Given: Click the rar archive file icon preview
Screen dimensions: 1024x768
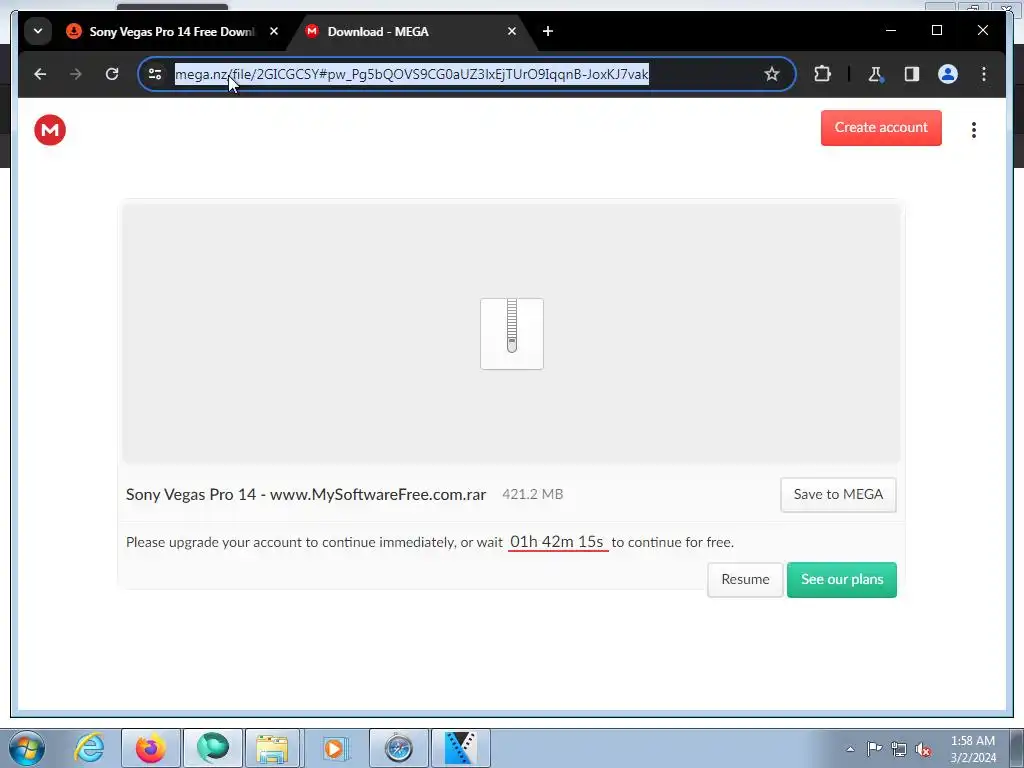Looking at the screenshot, I should 512,334.
